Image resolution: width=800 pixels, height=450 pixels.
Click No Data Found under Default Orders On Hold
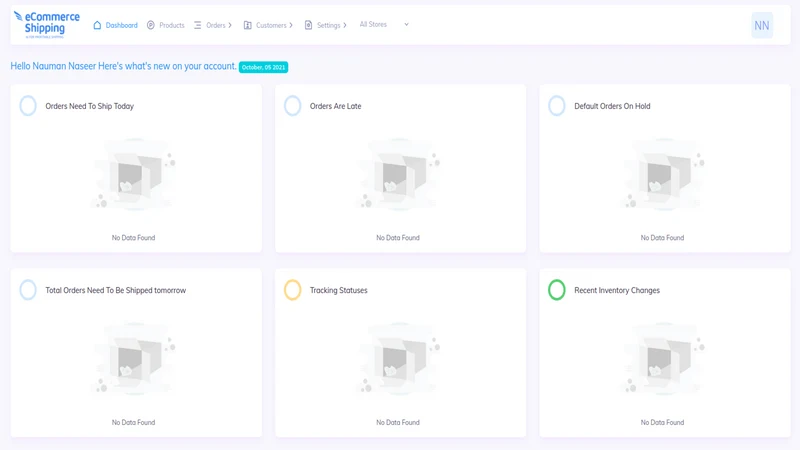click(662, 238)
